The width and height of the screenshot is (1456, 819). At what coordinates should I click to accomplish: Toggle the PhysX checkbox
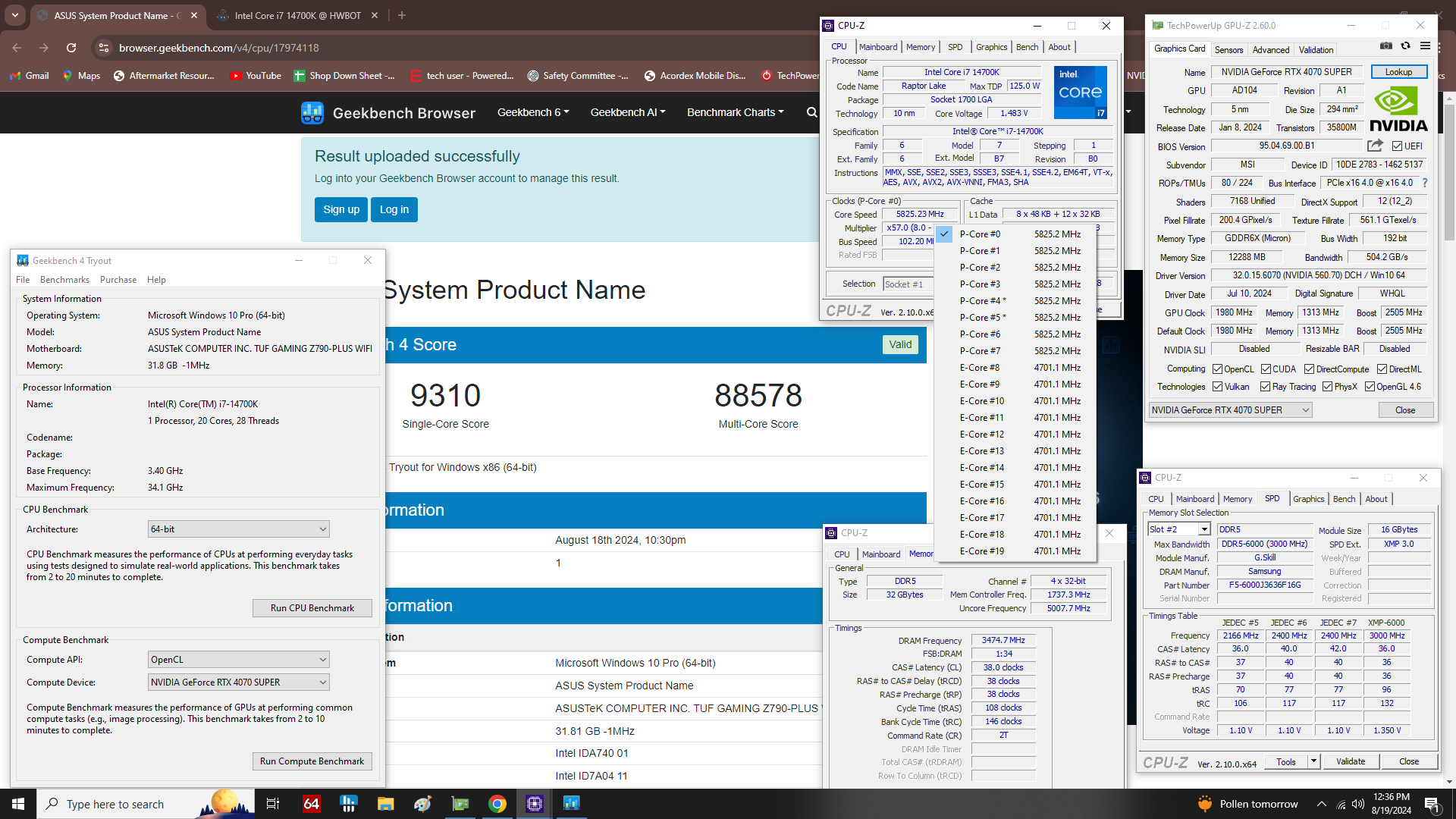(1327, 387)
